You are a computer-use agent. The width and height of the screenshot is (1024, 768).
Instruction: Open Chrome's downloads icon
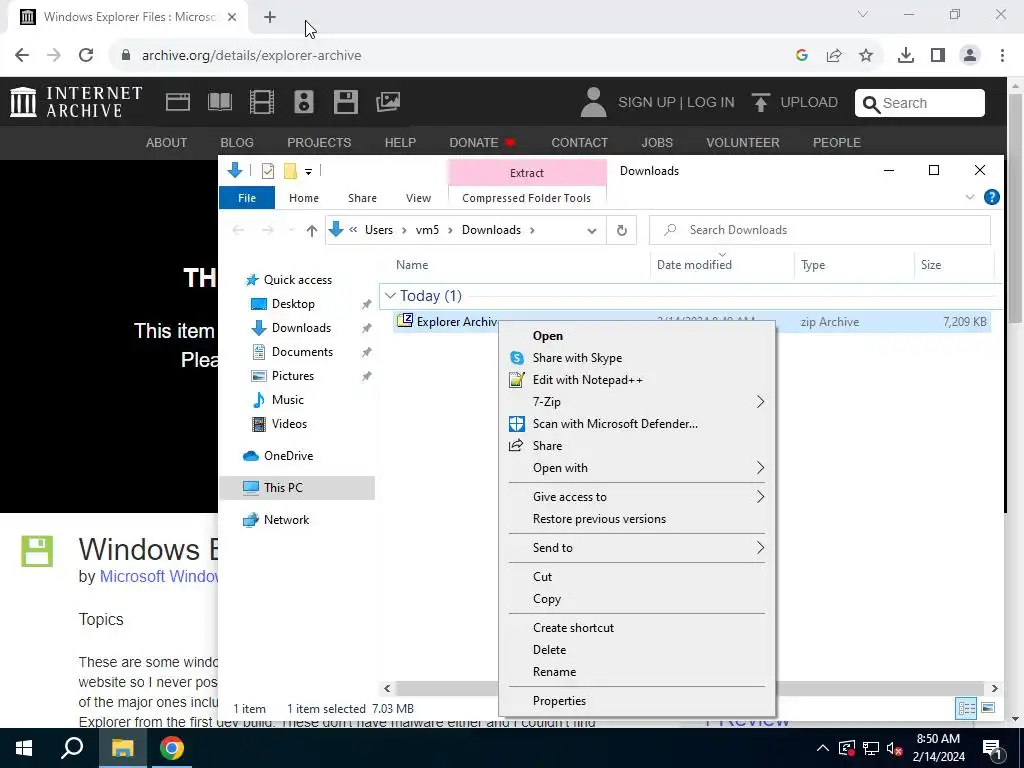906,56
